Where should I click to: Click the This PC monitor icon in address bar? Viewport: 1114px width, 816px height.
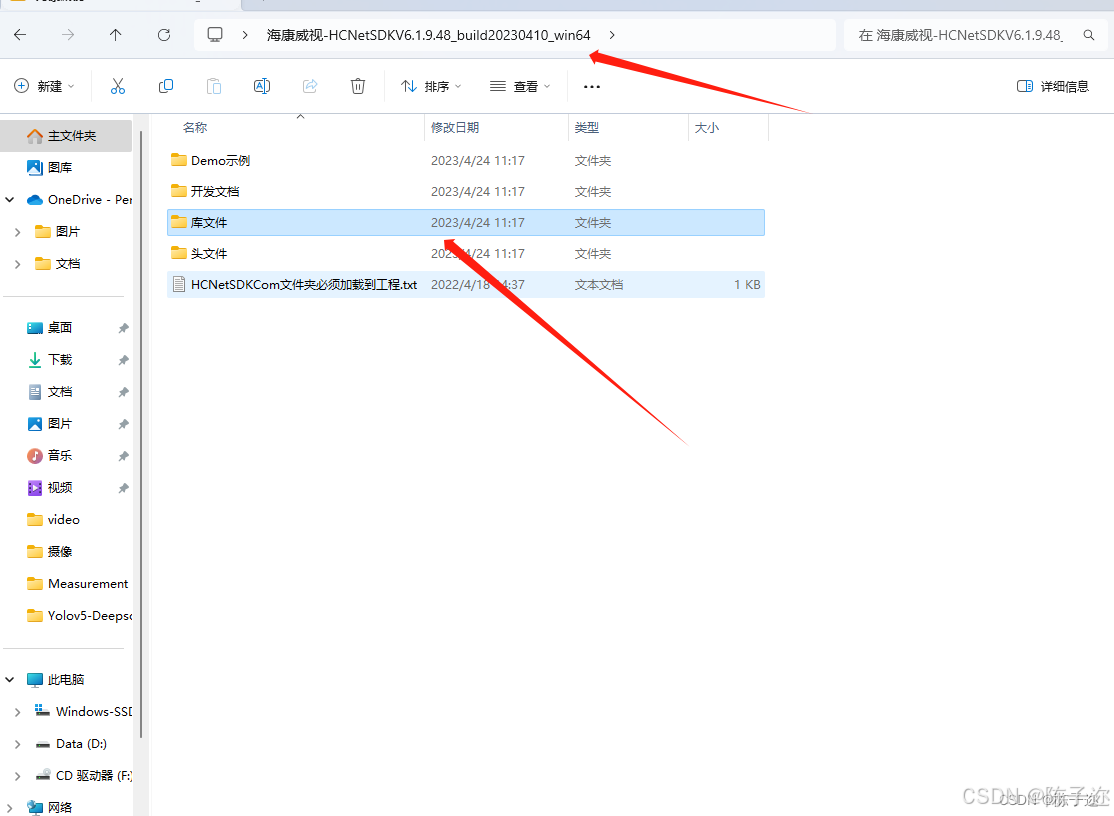(x=215, y=34)
